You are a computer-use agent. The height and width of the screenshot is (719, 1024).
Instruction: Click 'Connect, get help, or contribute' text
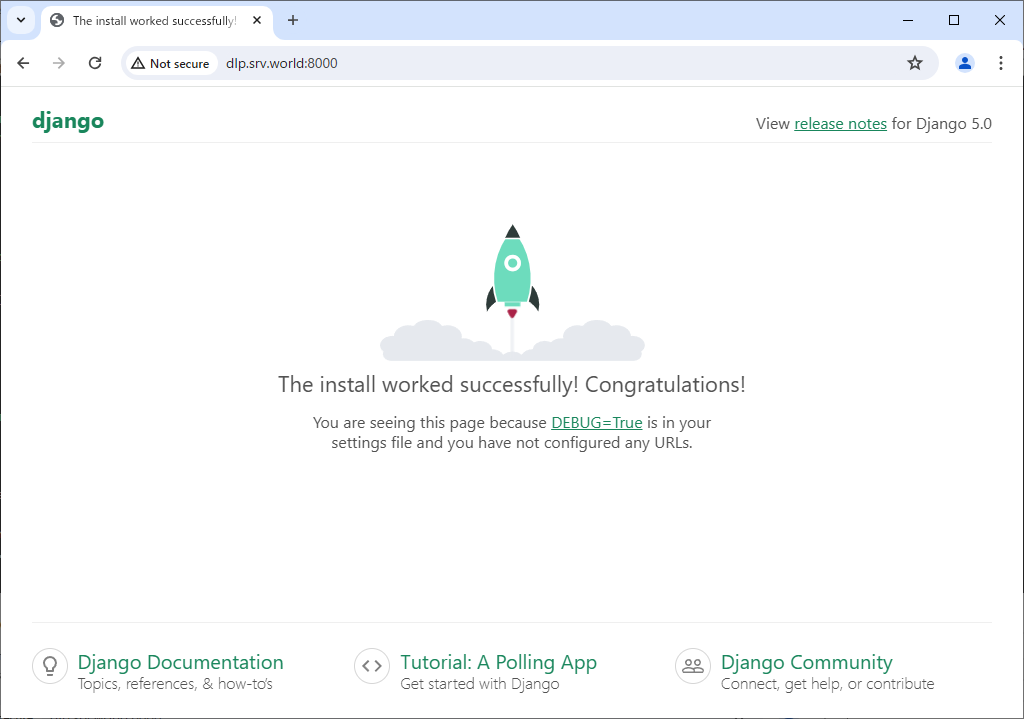[x=827, y=684]
